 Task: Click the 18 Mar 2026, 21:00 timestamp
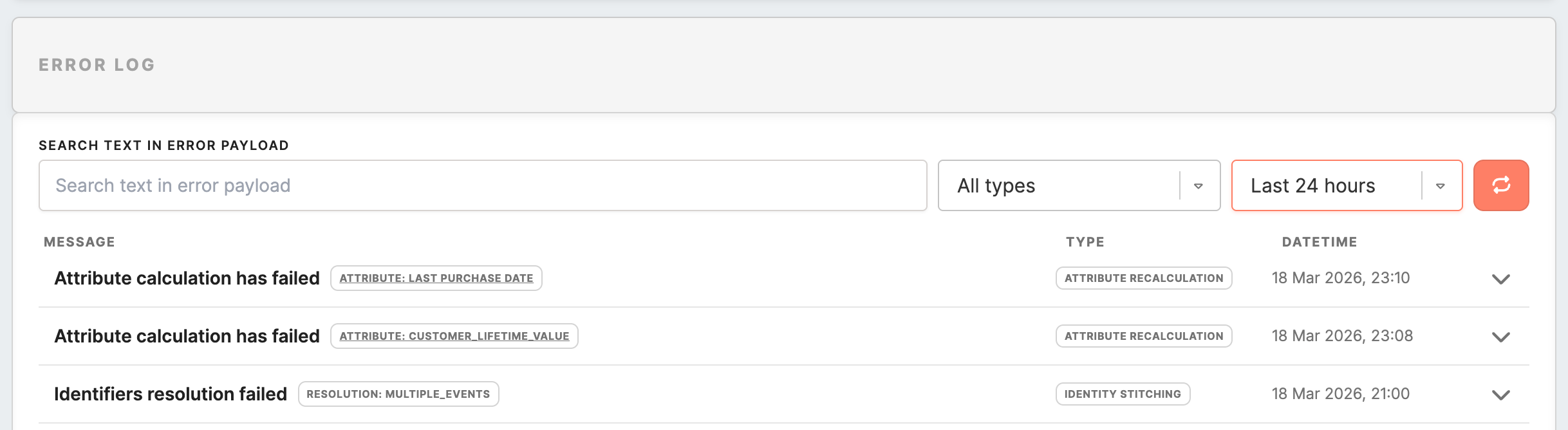(1341, 394)
